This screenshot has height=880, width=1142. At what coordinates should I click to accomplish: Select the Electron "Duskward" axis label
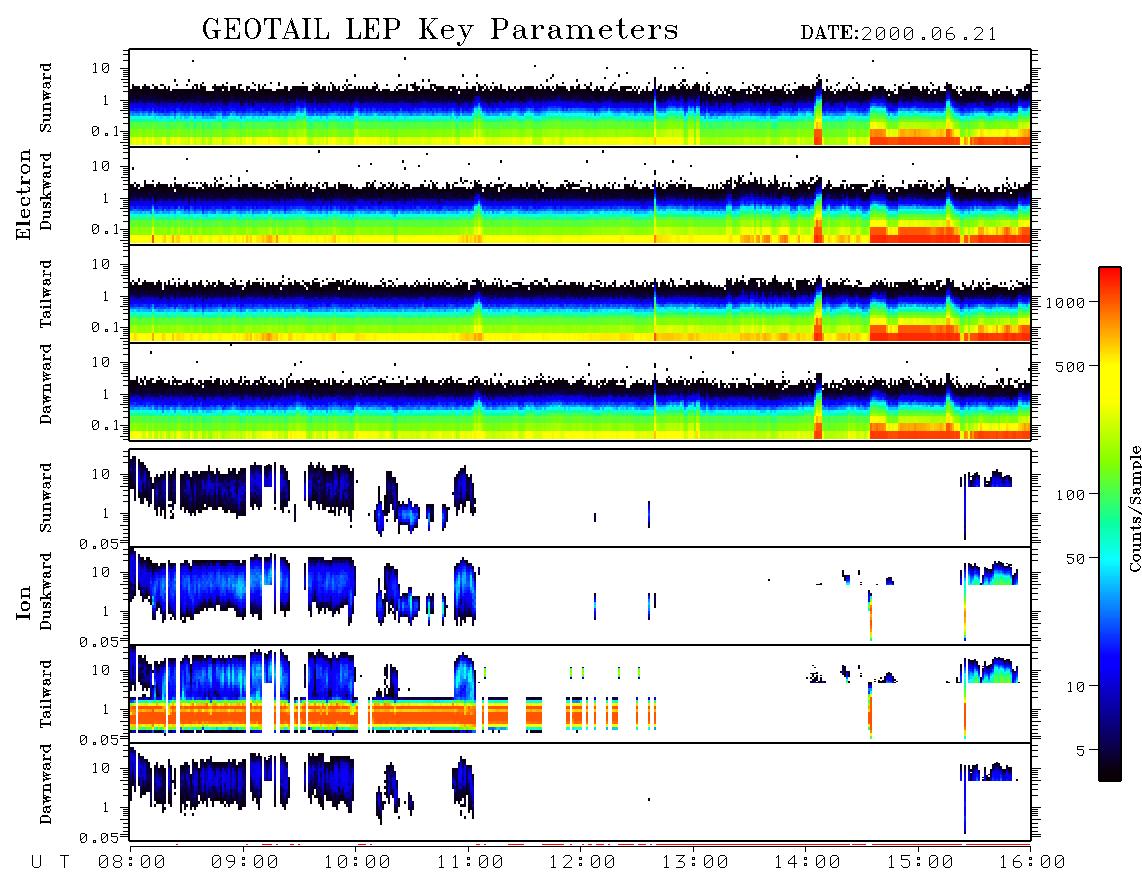point(46,191)
